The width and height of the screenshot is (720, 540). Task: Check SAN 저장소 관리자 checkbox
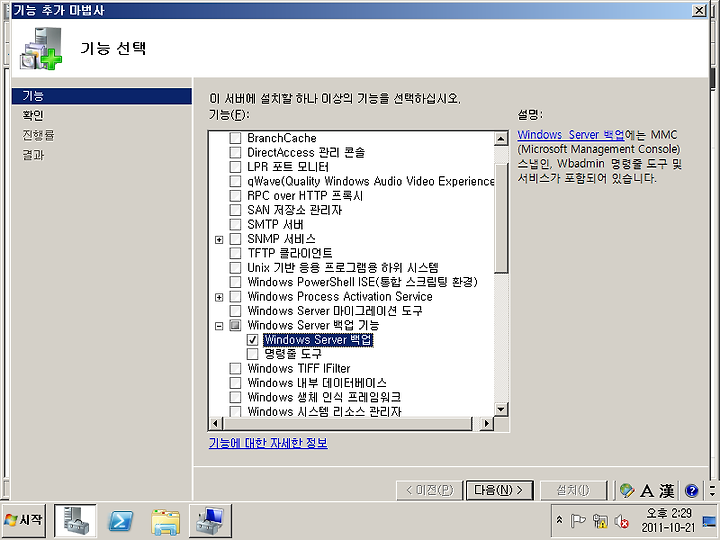pyautogui.click(x=235, y=210)
